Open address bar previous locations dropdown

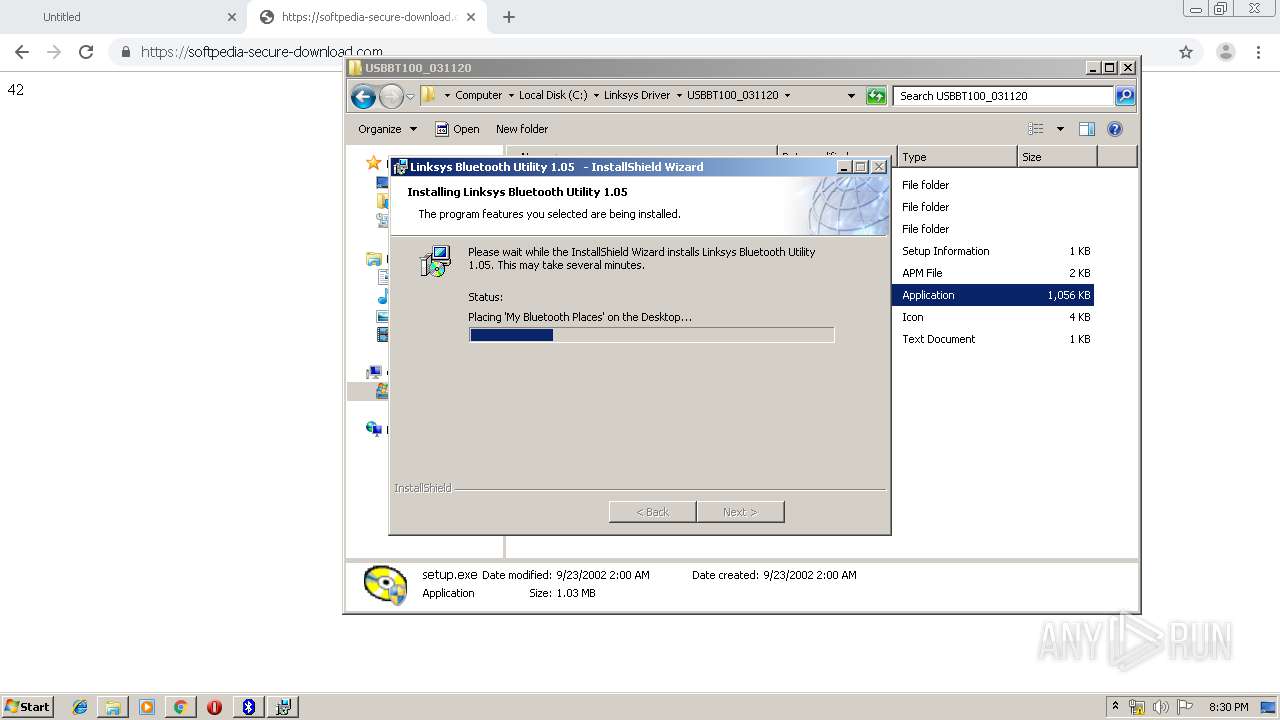tap(851, 96)
